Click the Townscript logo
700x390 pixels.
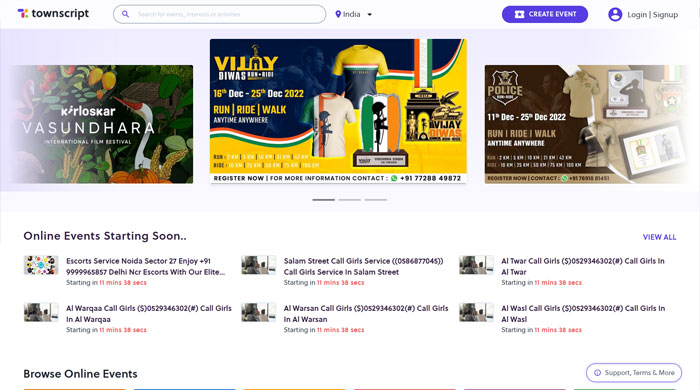(53, 14)
